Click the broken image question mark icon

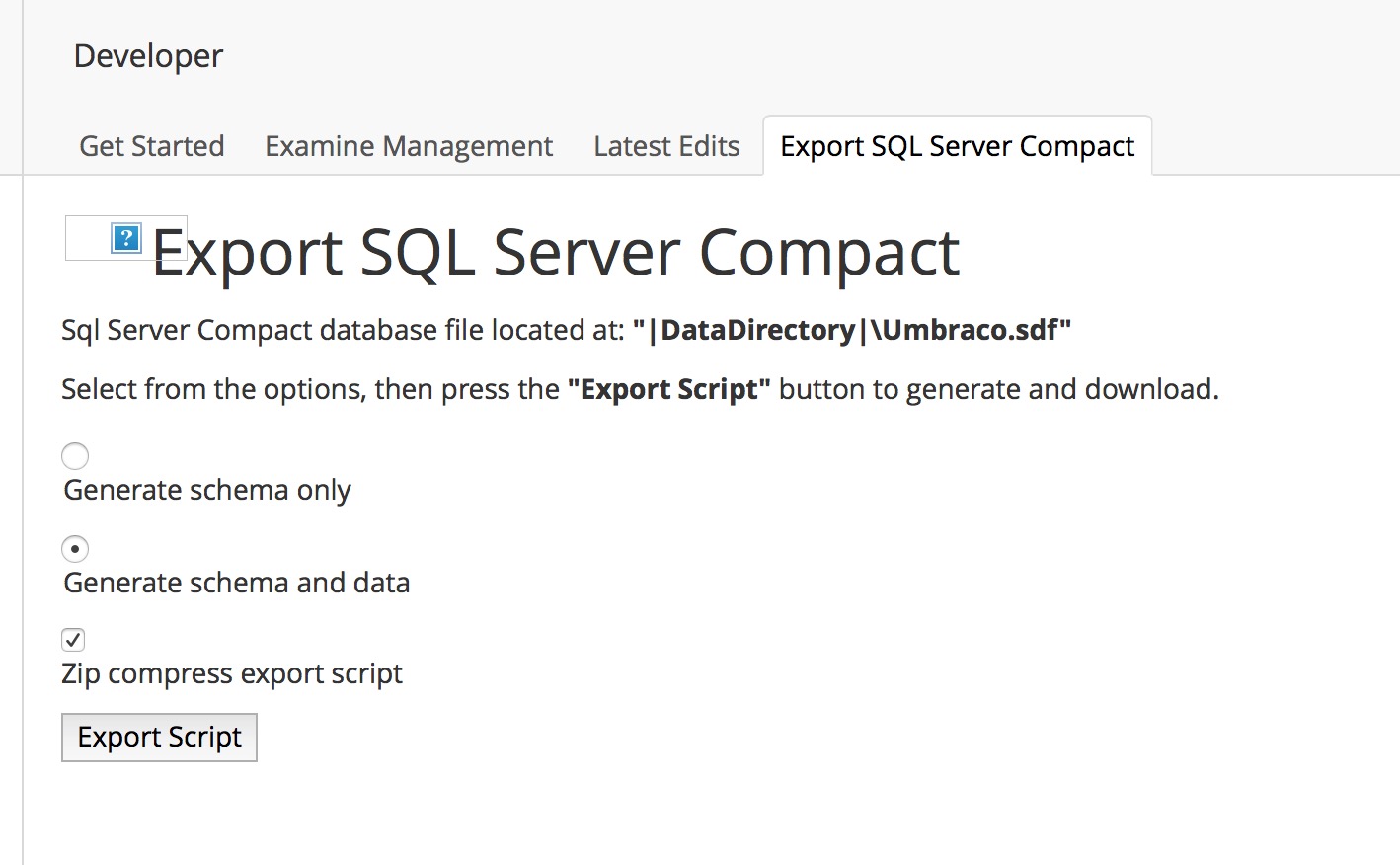(x=126, y=238)
